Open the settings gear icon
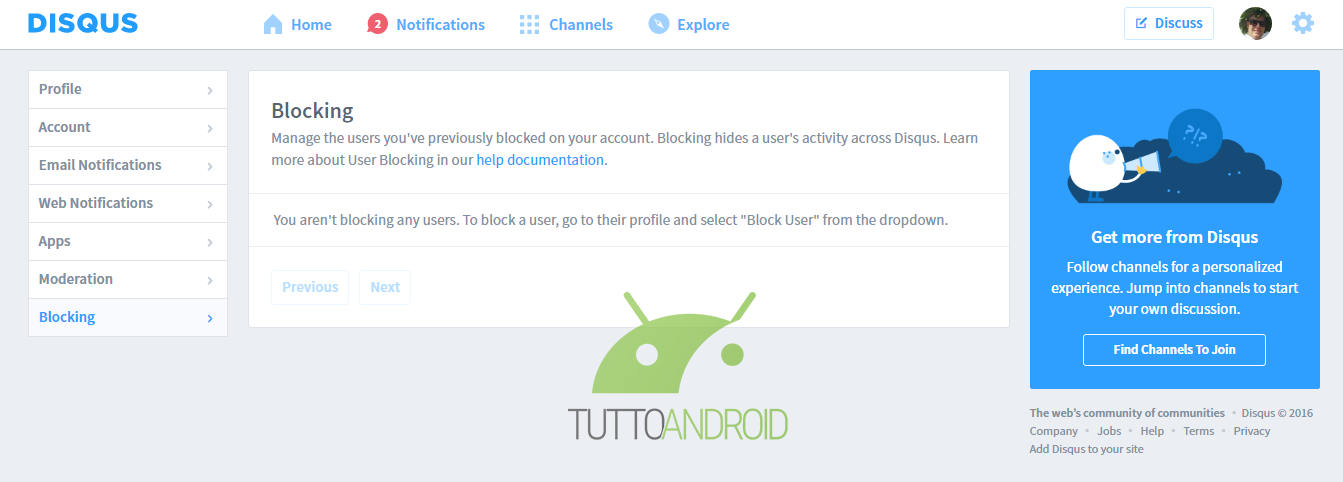 pyautogui.click(x=1303, y=23)
